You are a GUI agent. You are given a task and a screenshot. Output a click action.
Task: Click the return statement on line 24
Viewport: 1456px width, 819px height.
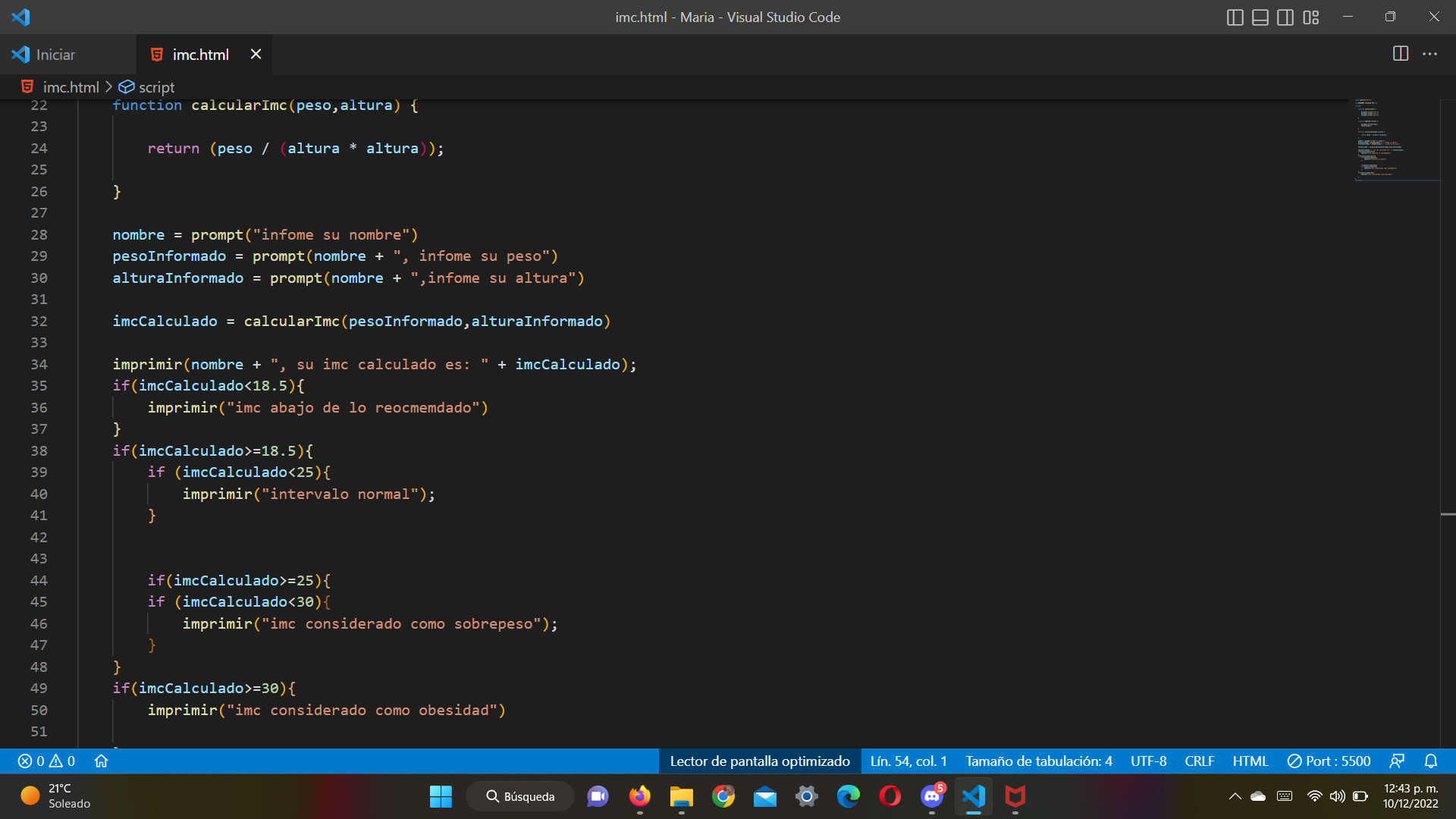point(173,149)
